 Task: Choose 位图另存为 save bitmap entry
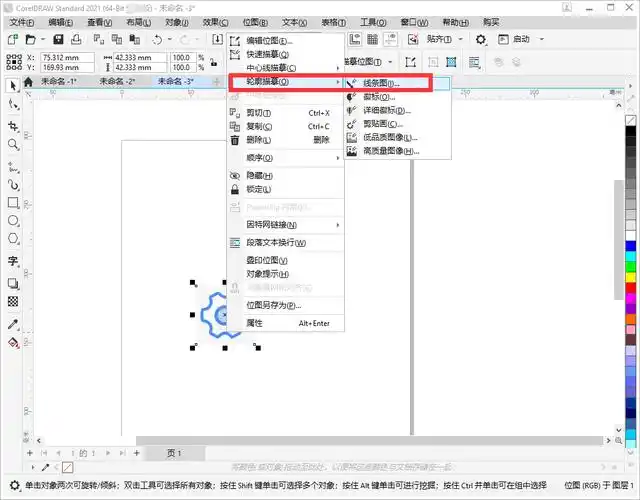(x=286, y=305)
